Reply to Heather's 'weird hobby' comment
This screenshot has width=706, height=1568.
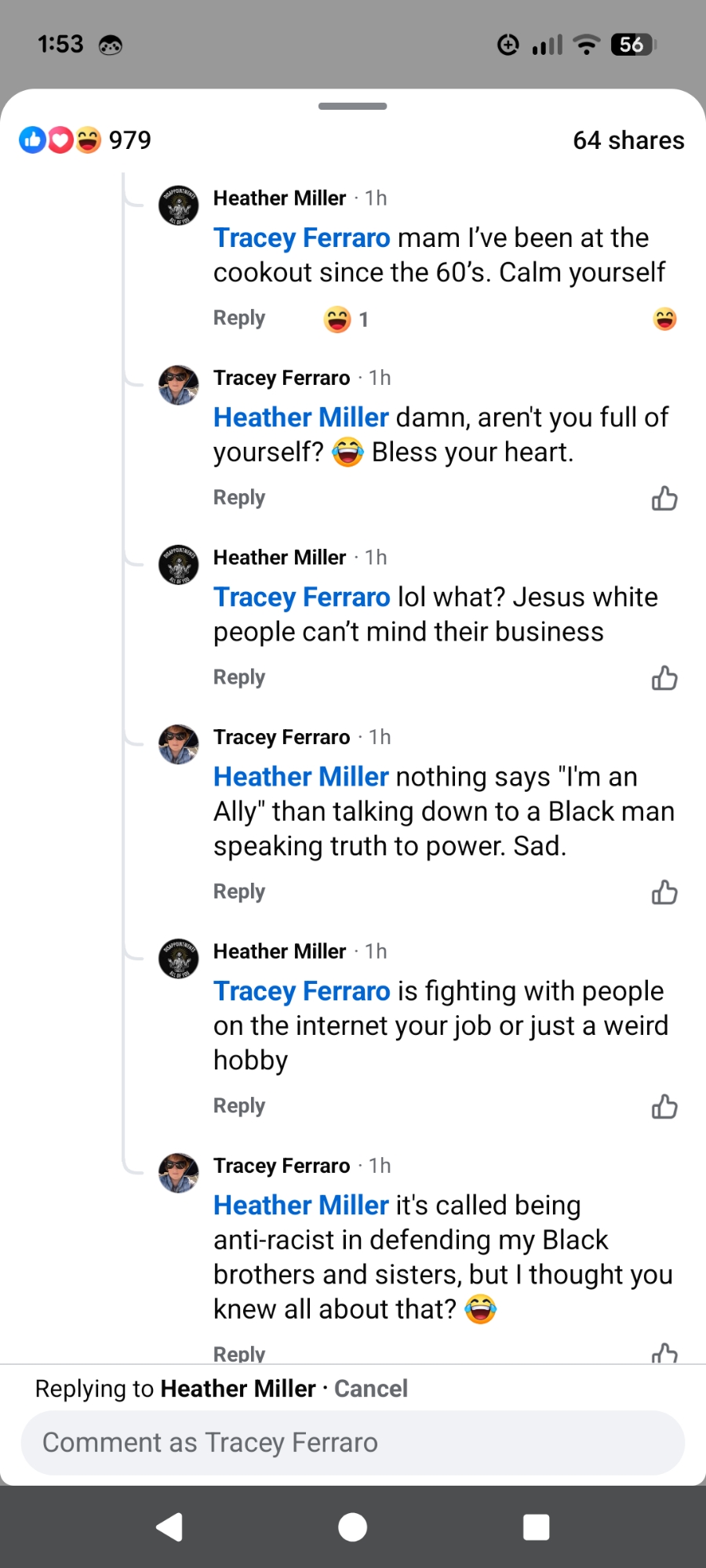[239, 1105]
